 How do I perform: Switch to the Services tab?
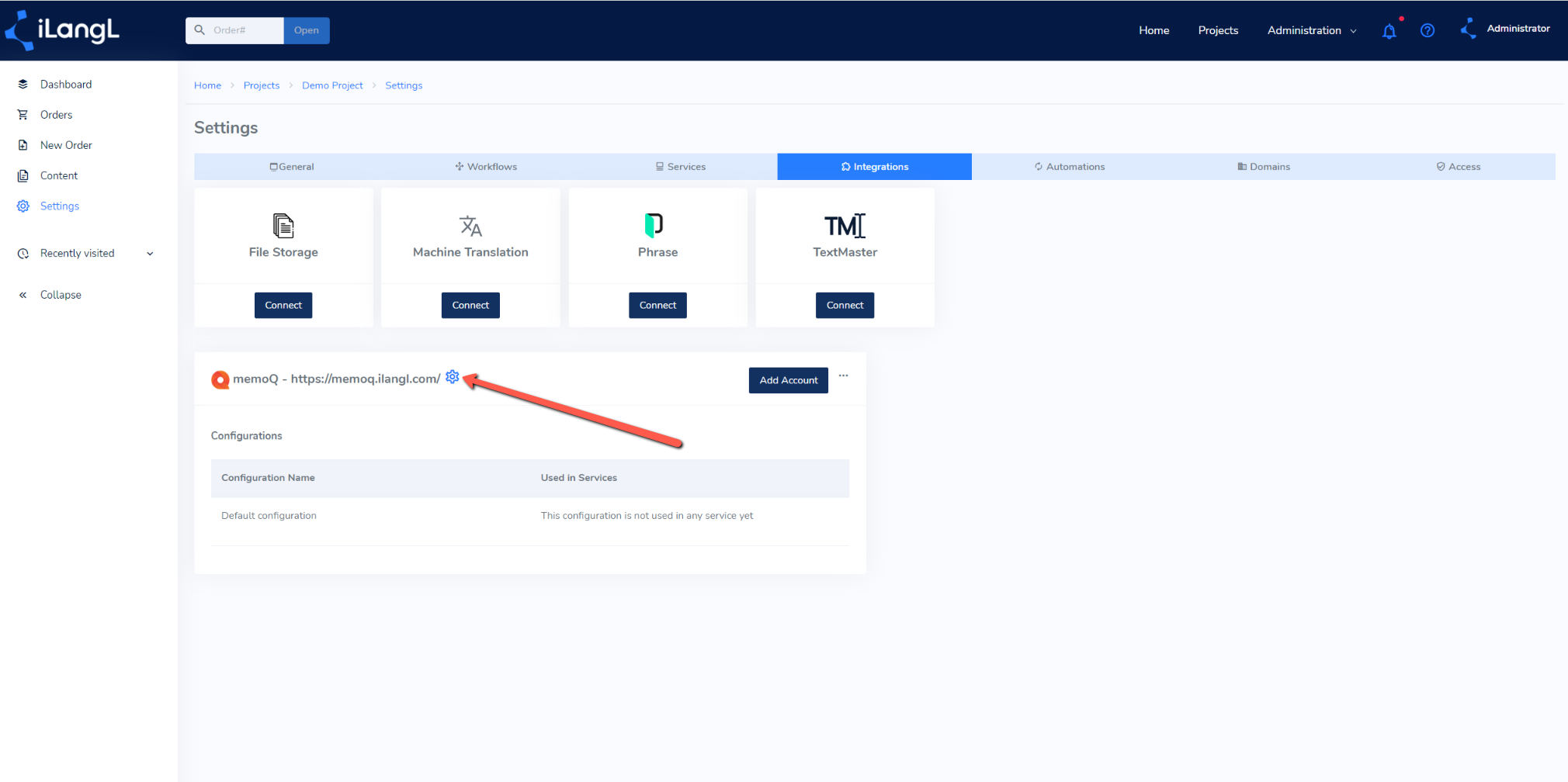click(x=681, y=167)
